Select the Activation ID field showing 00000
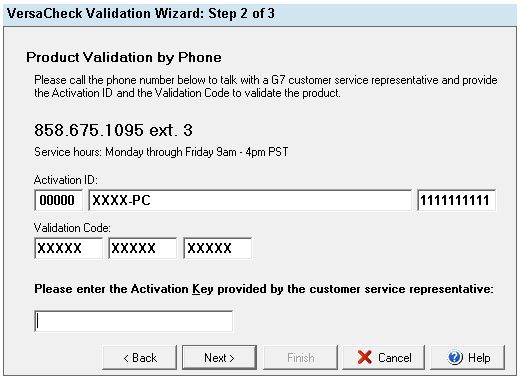The height and width of the screenshot is (379, 520). 58,200
